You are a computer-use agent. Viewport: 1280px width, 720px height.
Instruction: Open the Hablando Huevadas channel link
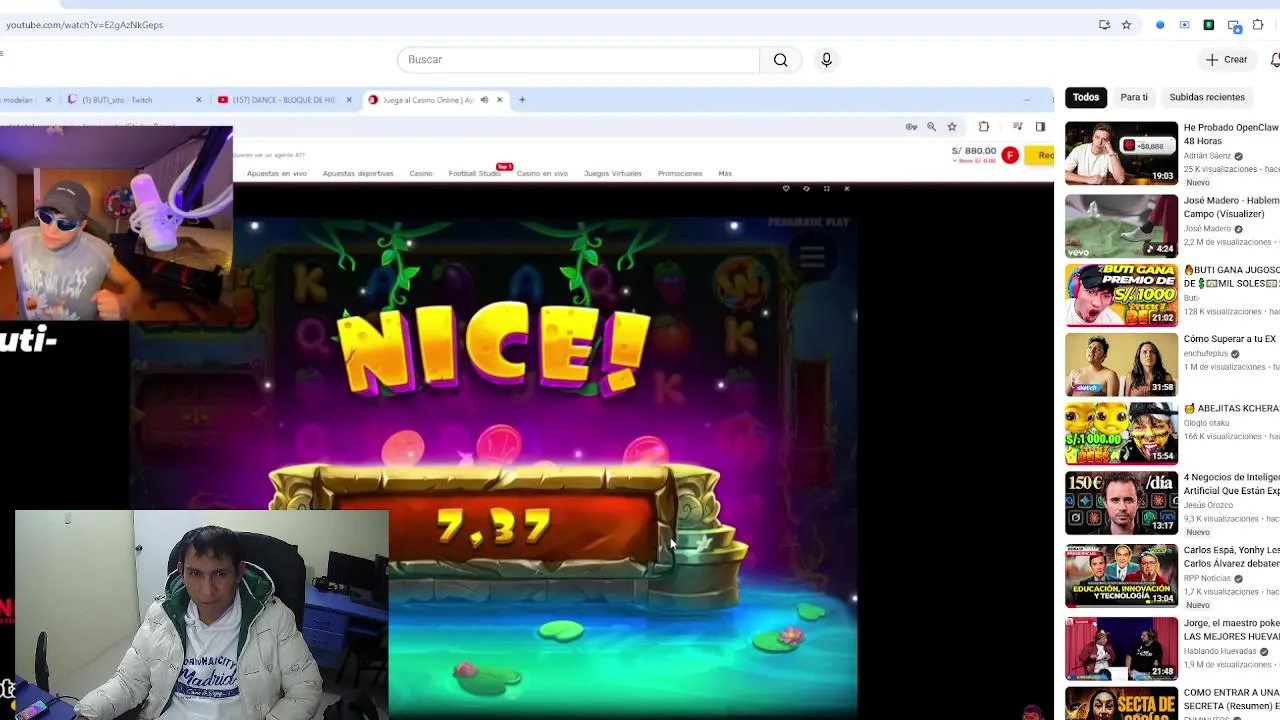[x=1220, y=651]
